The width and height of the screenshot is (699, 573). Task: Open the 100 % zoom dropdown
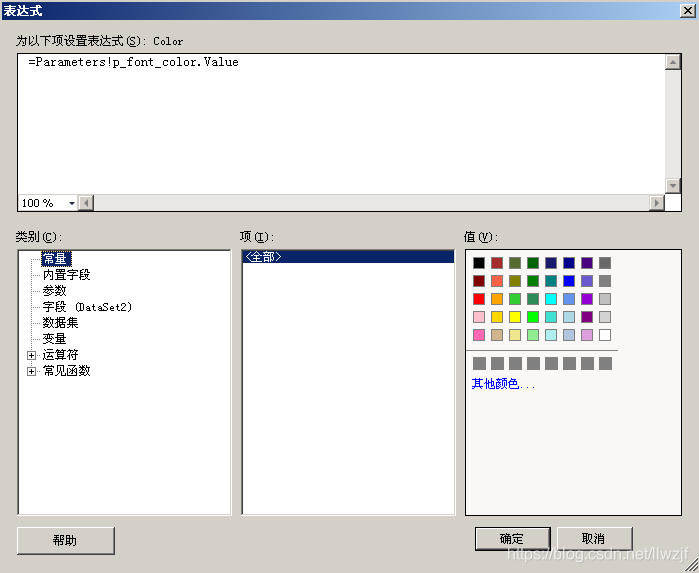pyautogui.click(x=71, y=203)
